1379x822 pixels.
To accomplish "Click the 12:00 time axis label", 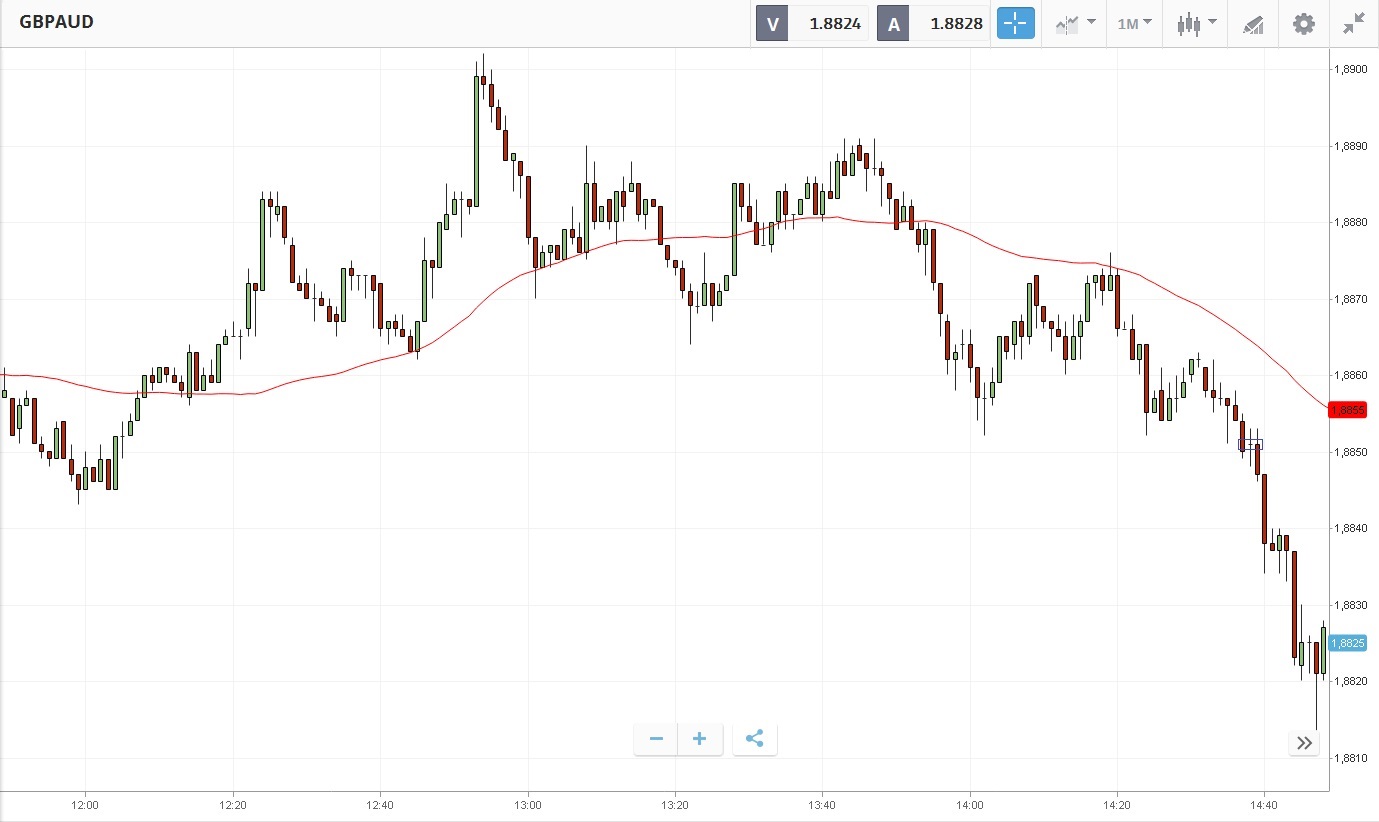I will 86,804.
